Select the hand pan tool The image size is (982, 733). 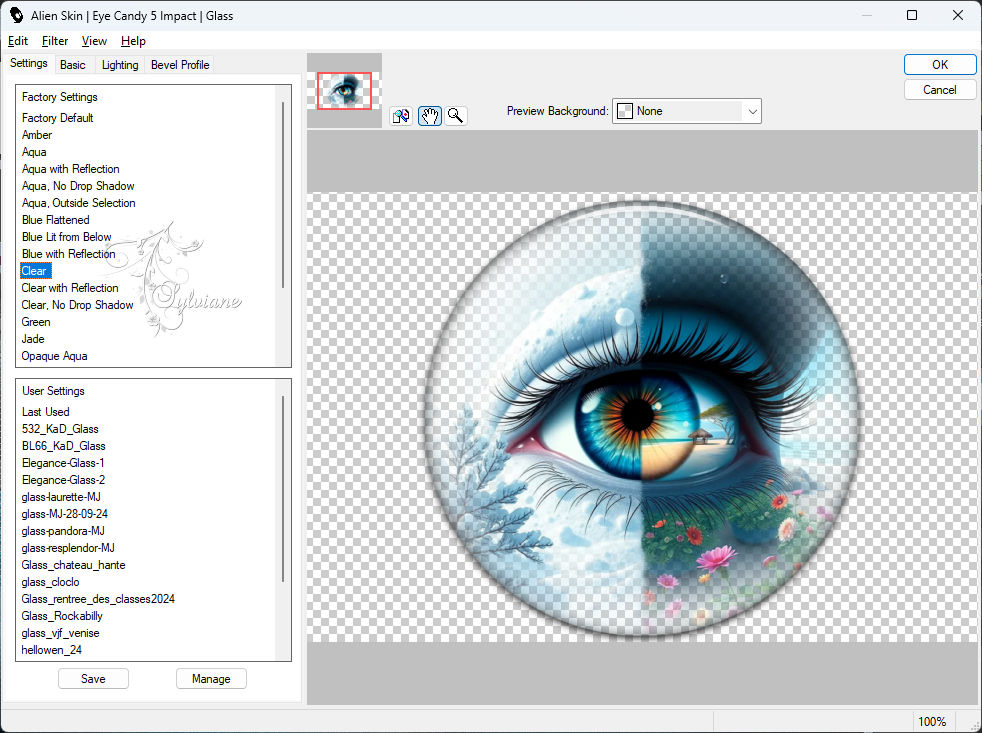[x=430, y=116]
